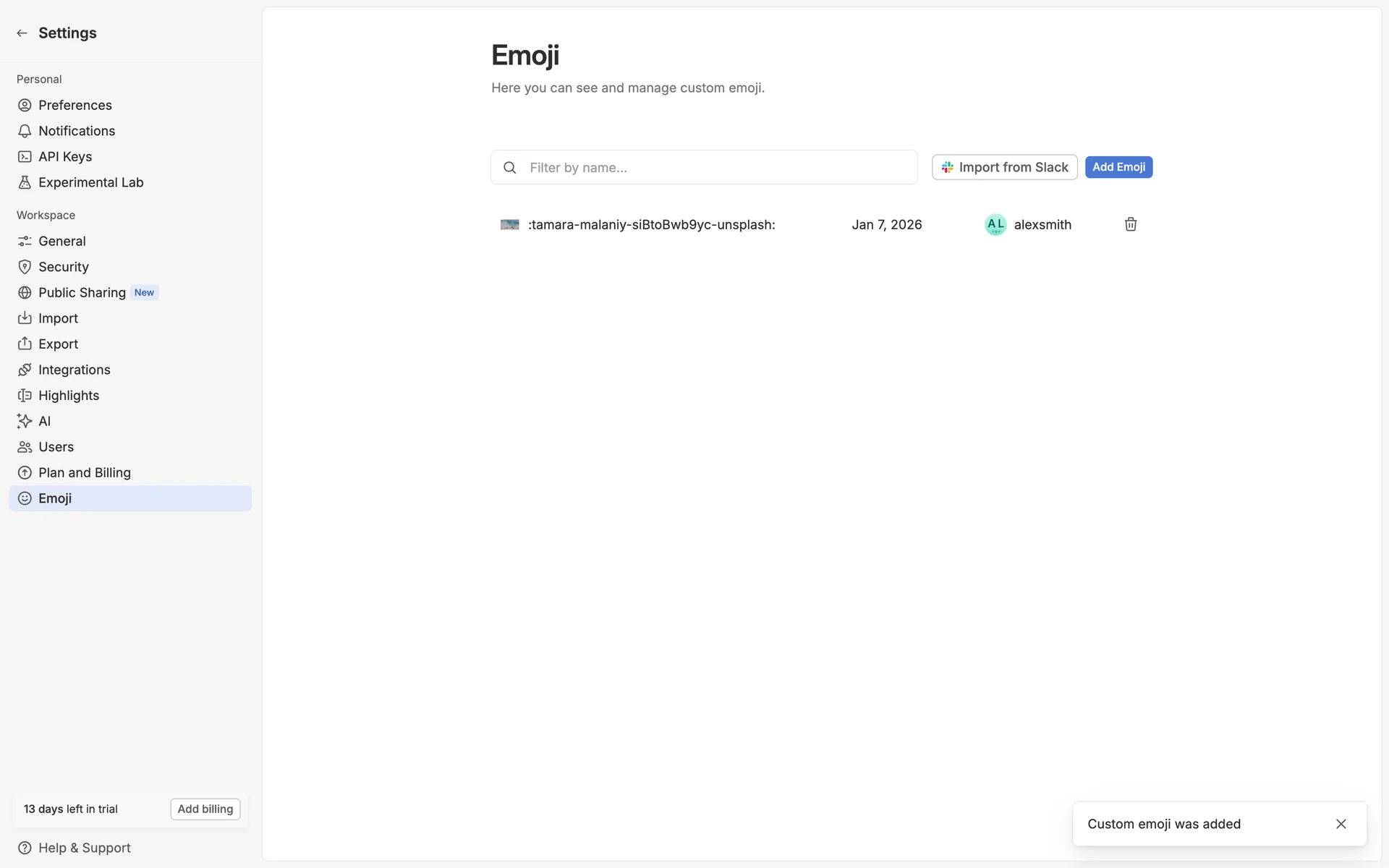Click the back arrow beside Settings

point(22,33)
